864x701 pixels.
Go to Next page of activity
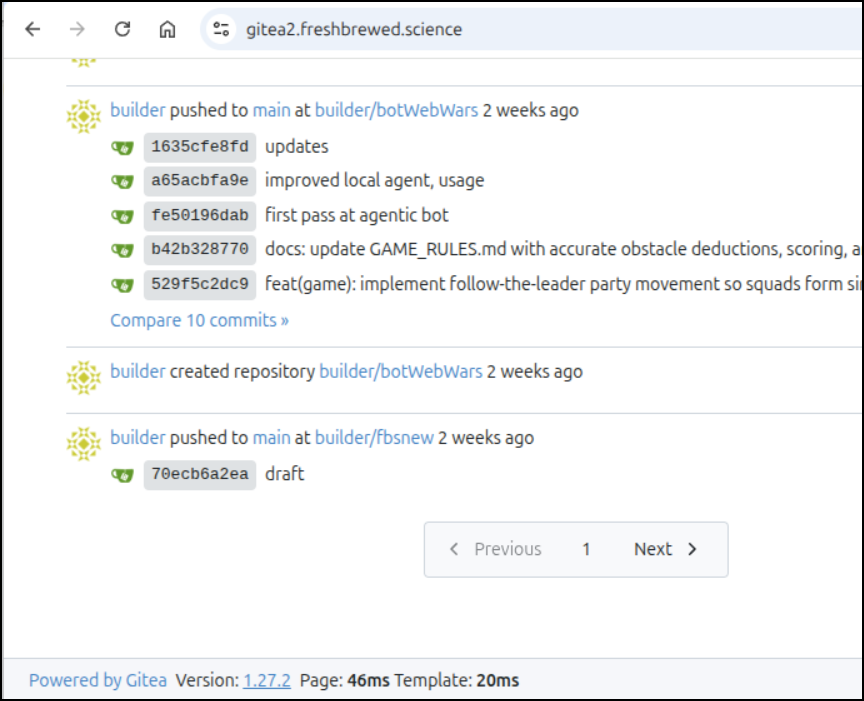(666, 549)
